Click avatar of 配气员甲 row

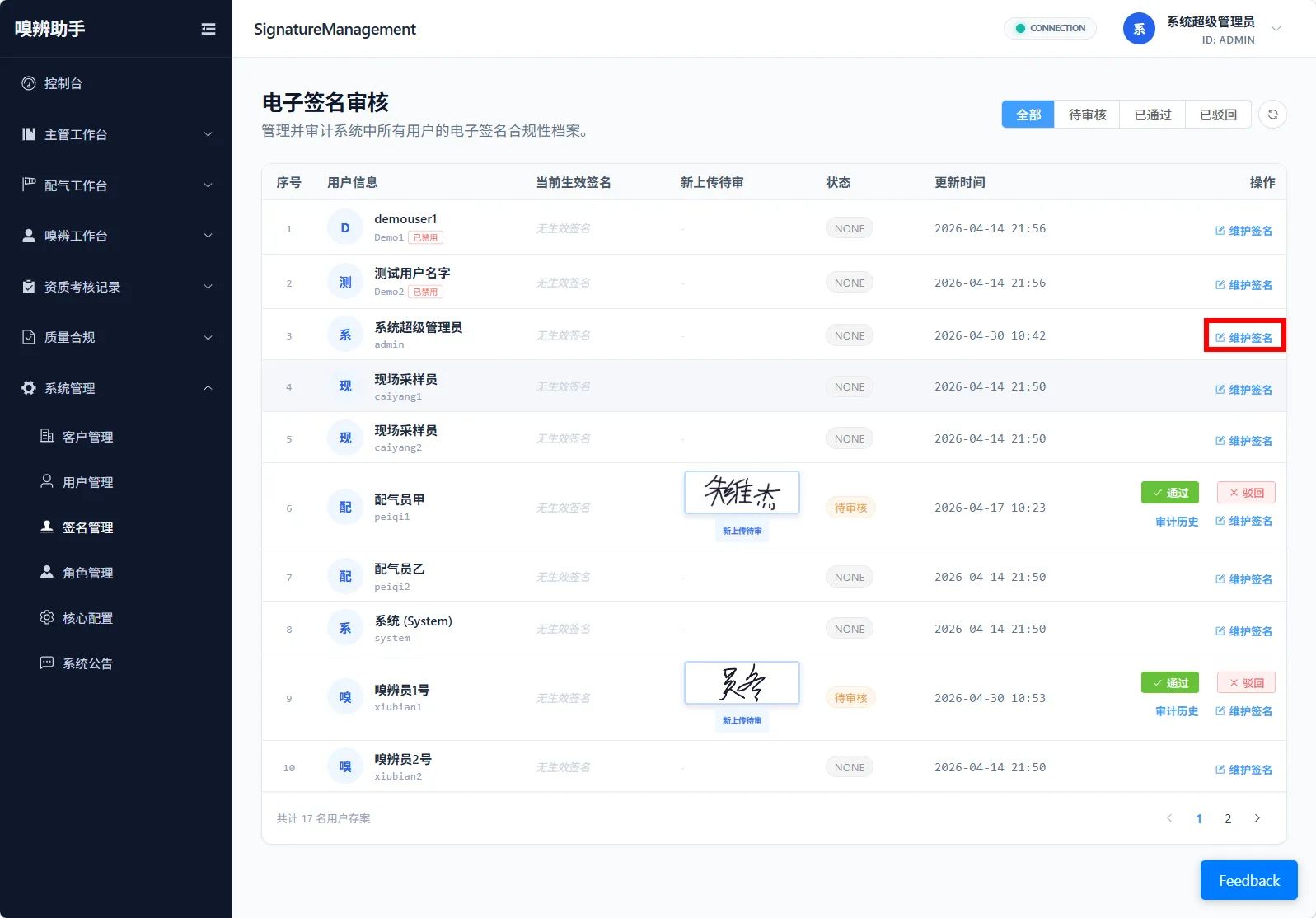pyautogui.click(x=345, y=507)
